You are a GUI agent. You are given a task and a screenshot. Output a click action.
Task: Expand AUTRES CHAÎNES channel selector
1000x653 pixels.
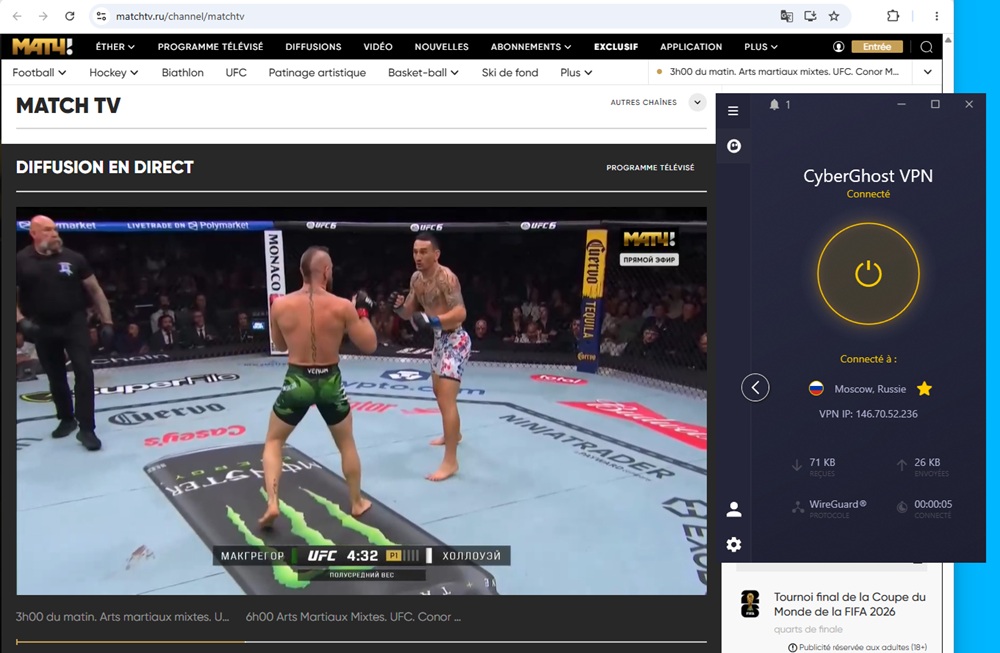point(697,102)
